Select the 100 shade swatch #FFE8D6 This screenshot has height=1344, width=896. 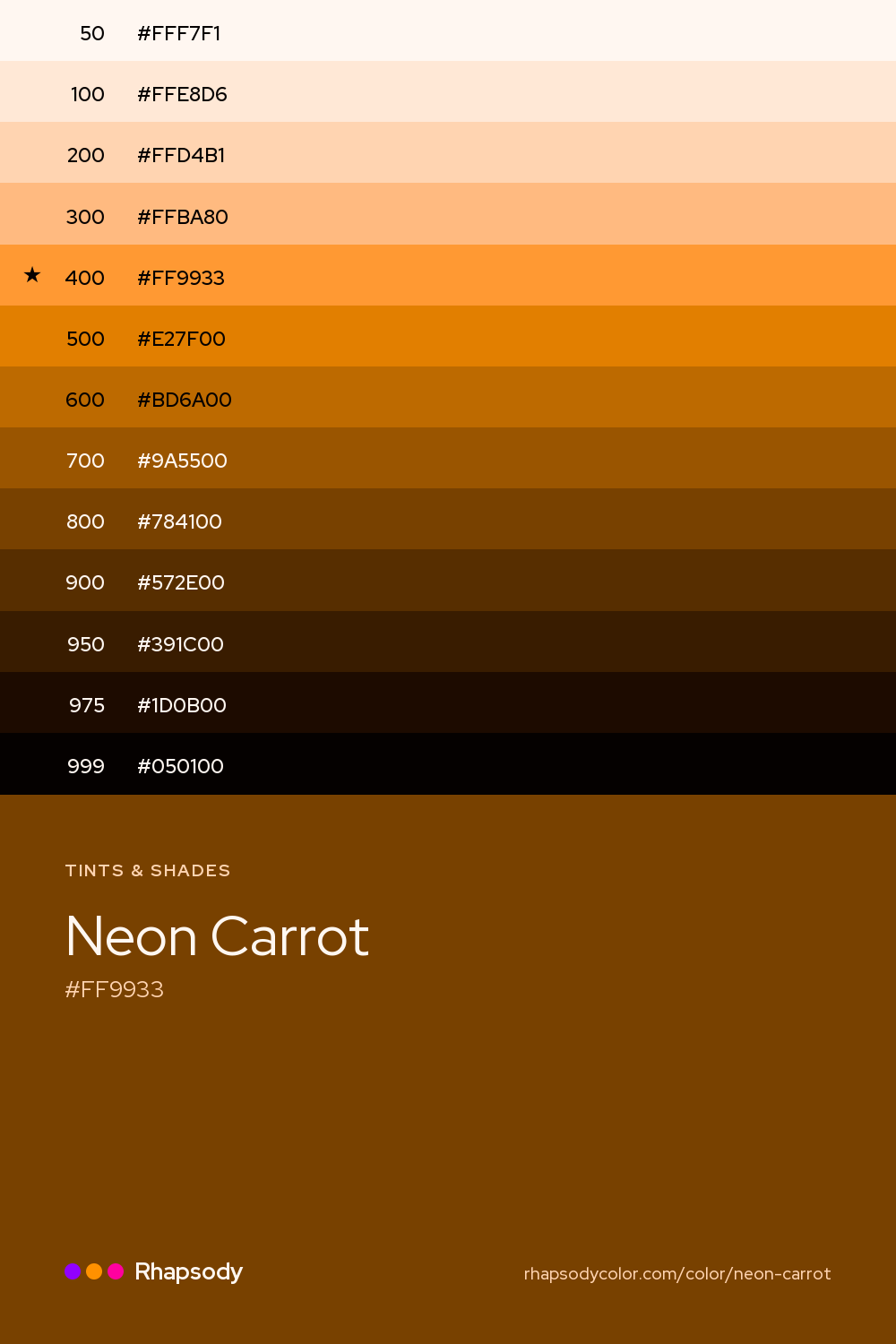coord(448,91)
